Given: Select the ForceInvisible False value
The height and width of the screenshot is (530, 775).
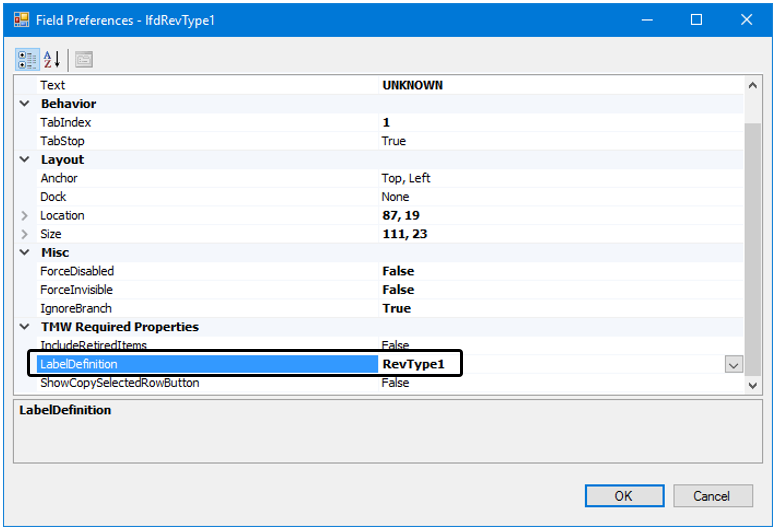Looking at the screenshot, I should pyautogui.click(x=398, y=290).
